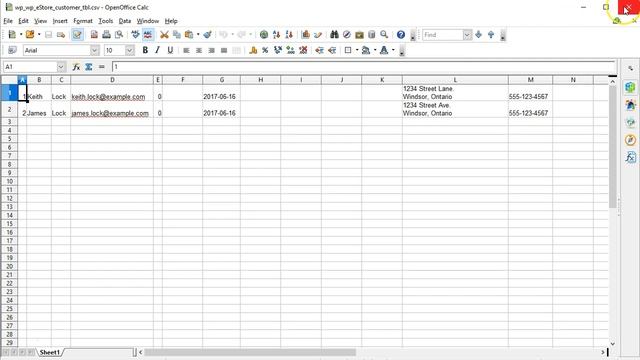Select row 2 header

click(x=9, y=109)
